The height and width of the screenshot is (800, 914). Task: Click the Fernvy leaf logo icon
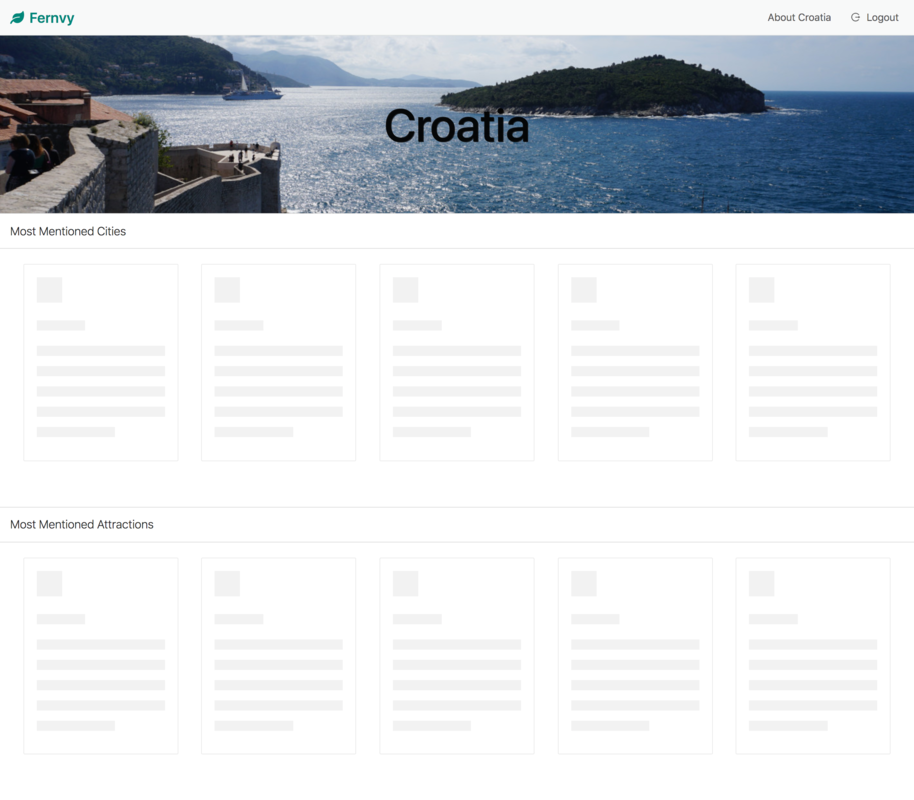[x=17, y=18]
